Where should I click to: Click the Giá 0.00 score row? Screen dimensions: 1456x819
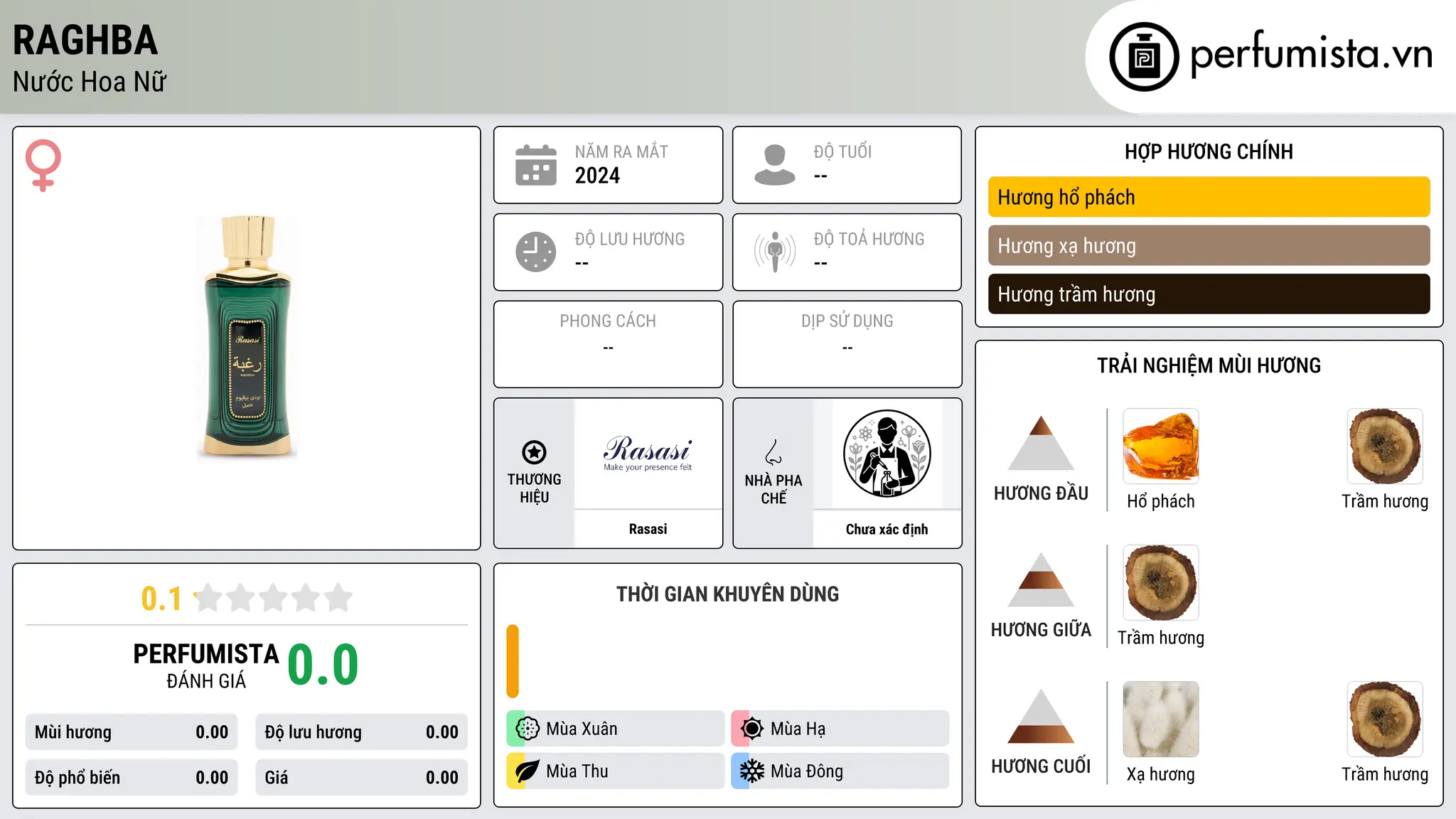[361, 777]
